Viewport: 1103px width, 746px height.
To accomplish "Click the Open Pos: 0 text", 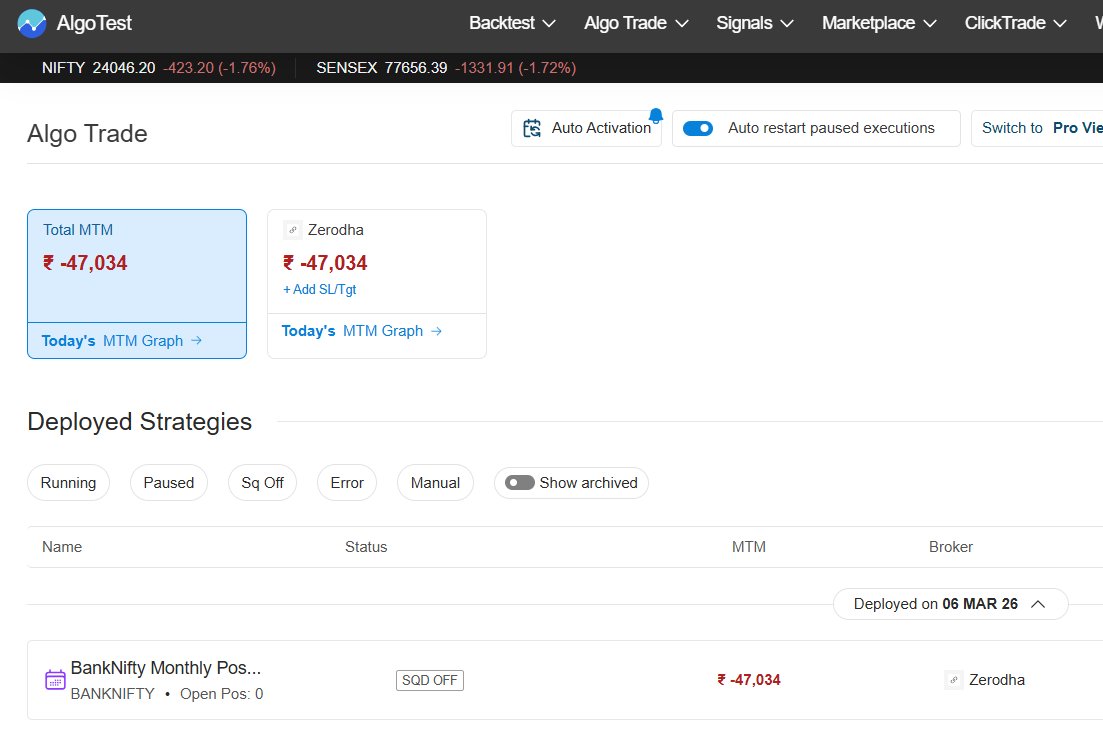I will pyautogui.click(x=222, y=694).
